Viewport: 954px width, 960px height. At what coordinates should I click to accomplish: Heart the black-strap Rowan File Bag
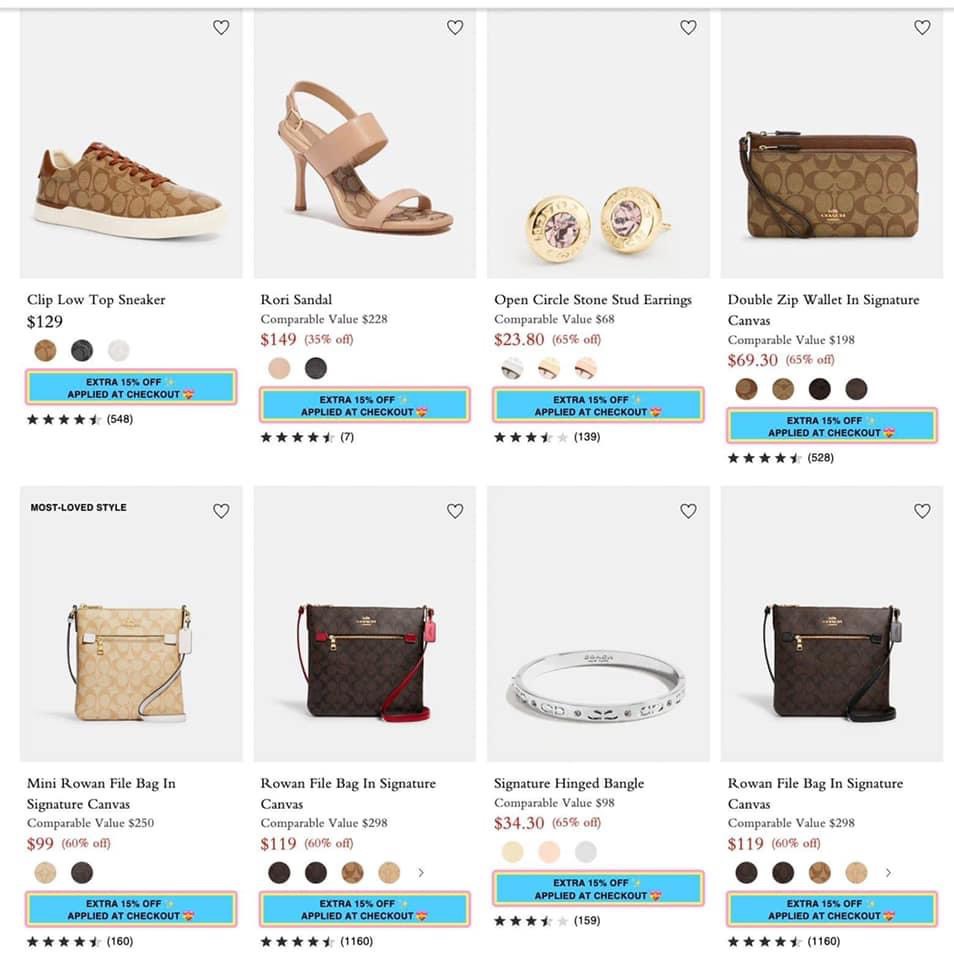(922, 511)
